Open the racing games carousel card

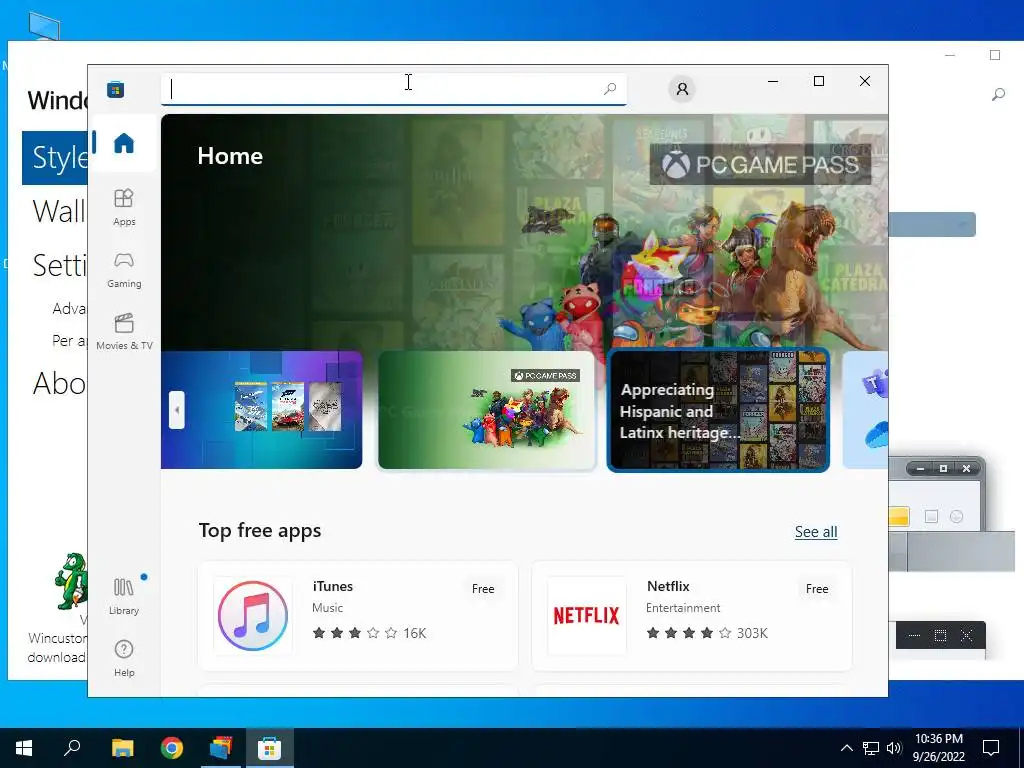[261, 410]
